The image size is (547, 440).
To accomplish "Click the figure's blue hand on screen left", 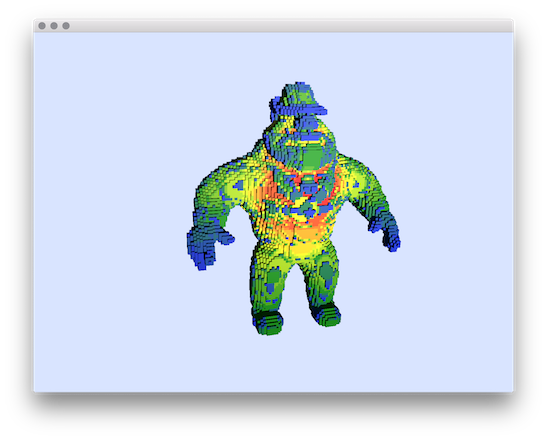I will tap(204, 247).
